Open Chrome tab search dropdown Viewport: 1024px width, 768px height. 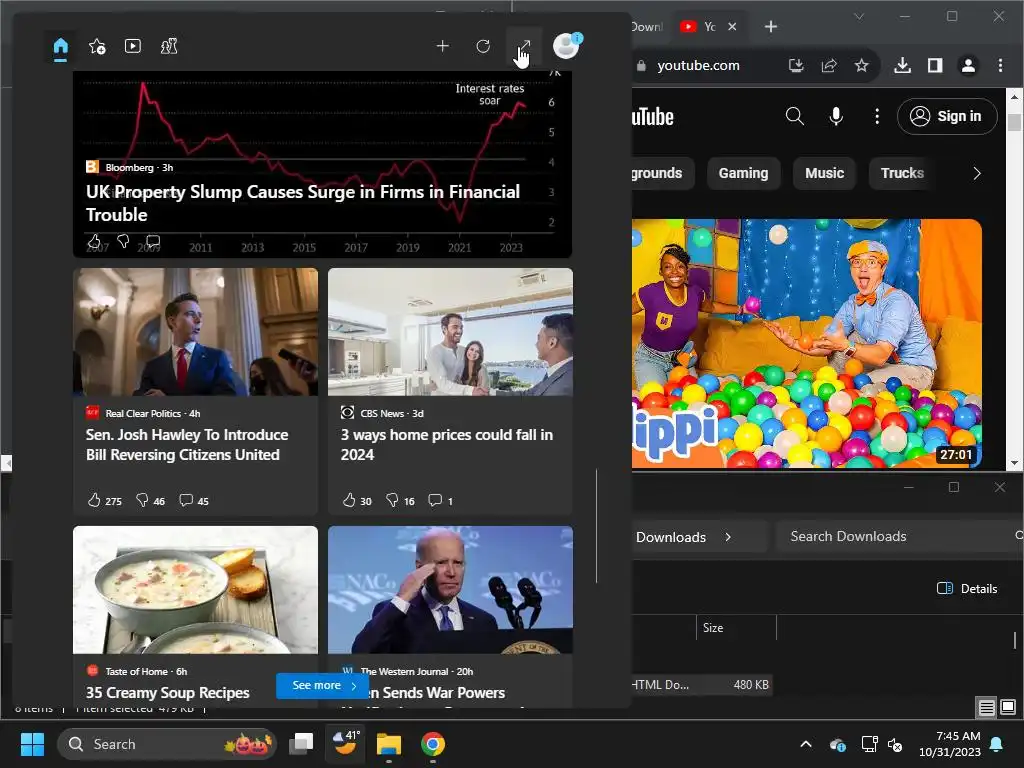click(x=859, y=16)
